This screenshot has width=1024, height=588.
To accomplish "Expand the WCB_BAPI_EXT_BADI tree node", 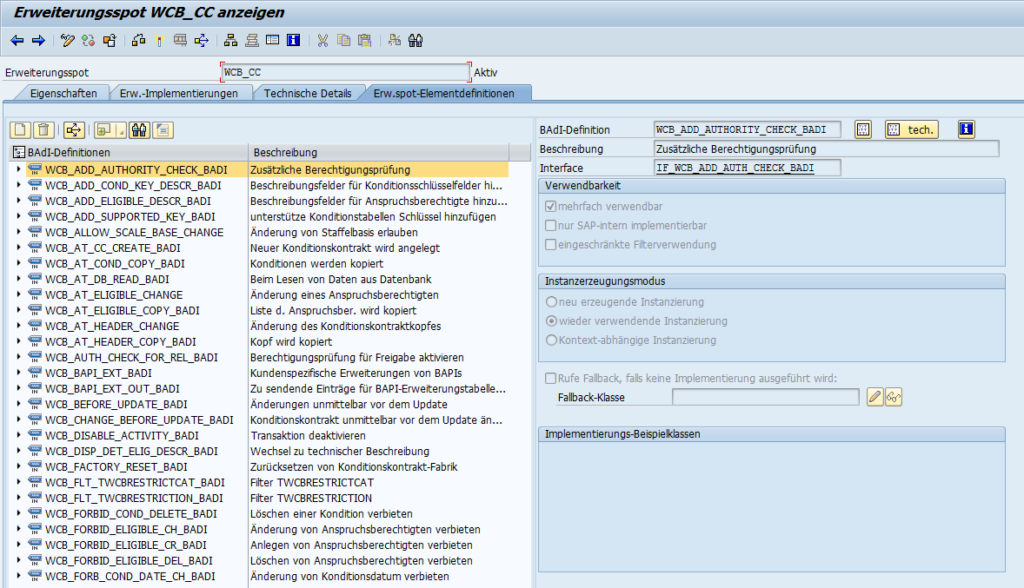I will [x=19, y=373].
